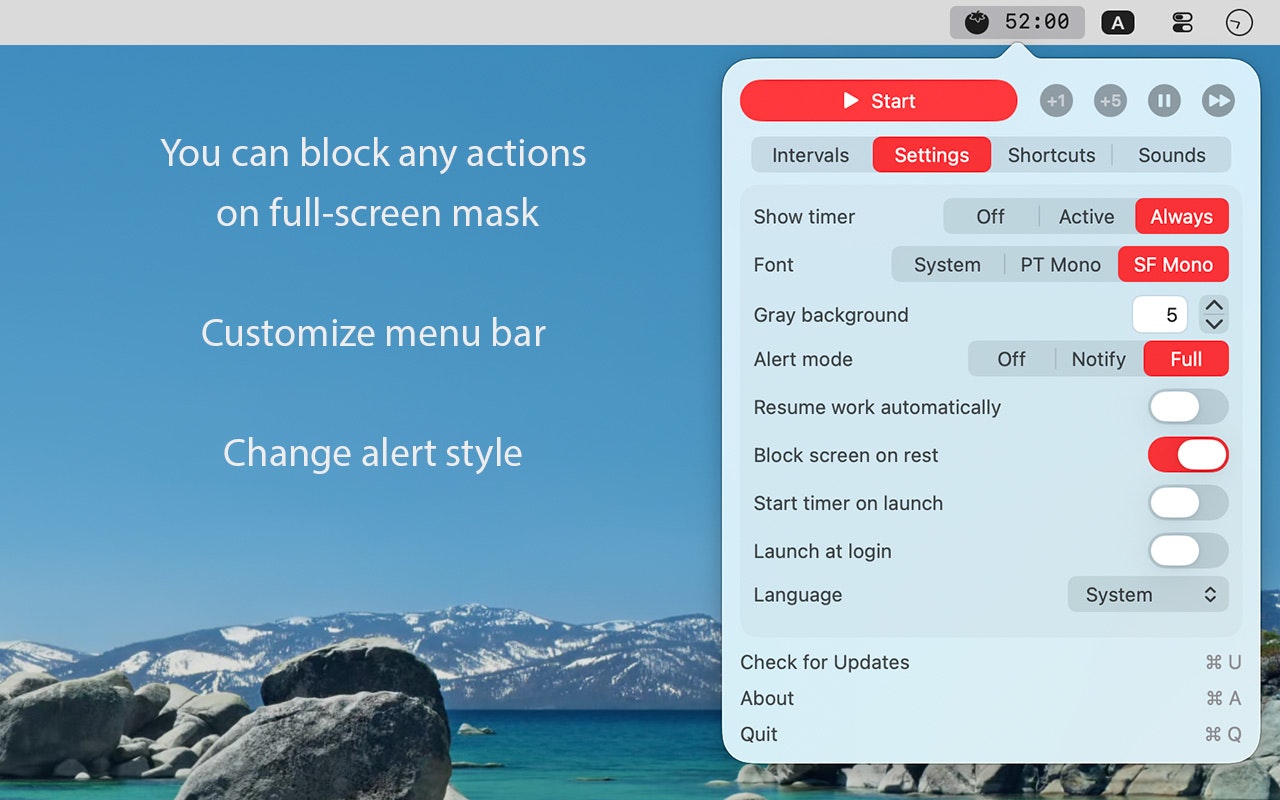Add five minutes with the +5 icon
The height and width of the screenshot is (800, 1280).
pos(1110,100)
